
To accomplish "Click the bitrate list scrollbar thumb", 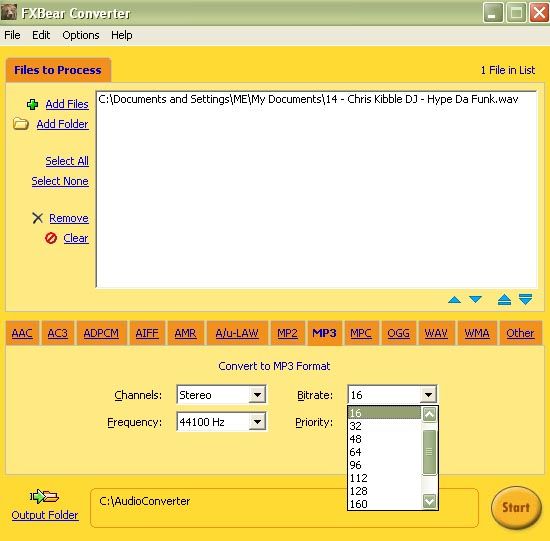I will point(429,452).
